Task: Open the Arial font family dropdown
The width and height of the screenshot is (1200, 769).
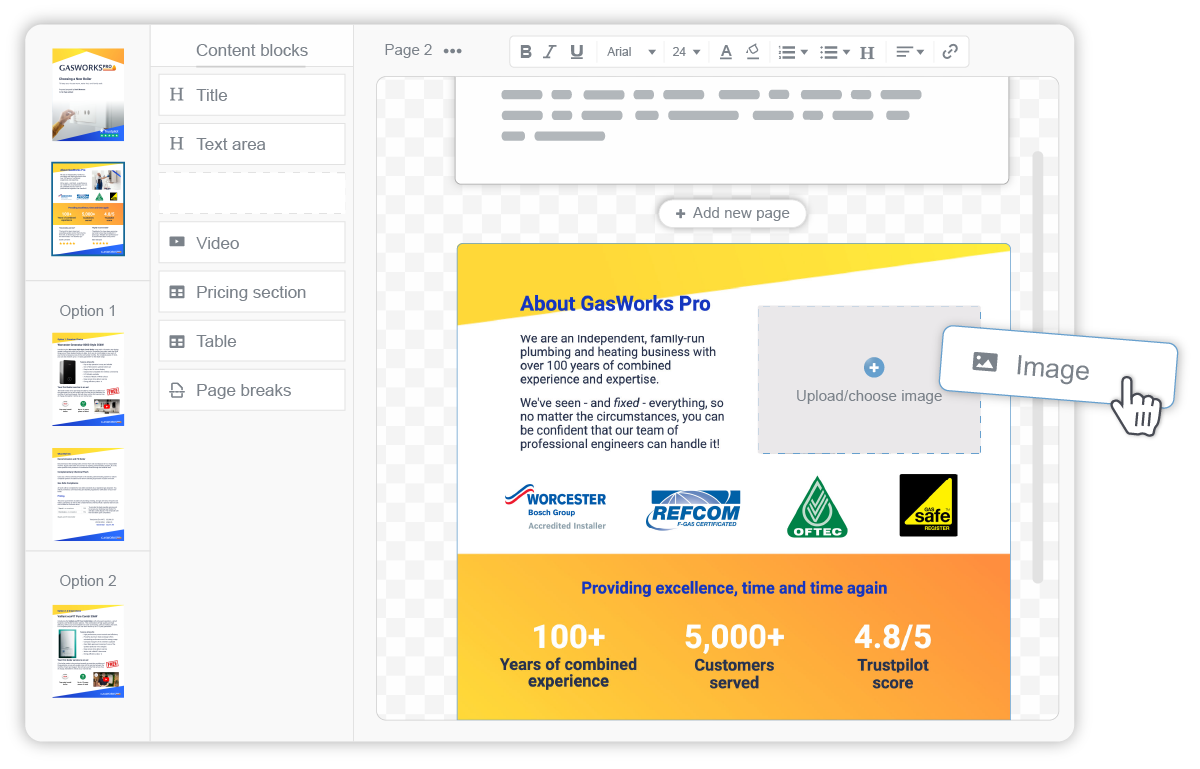Action: (x=630, y=51)
